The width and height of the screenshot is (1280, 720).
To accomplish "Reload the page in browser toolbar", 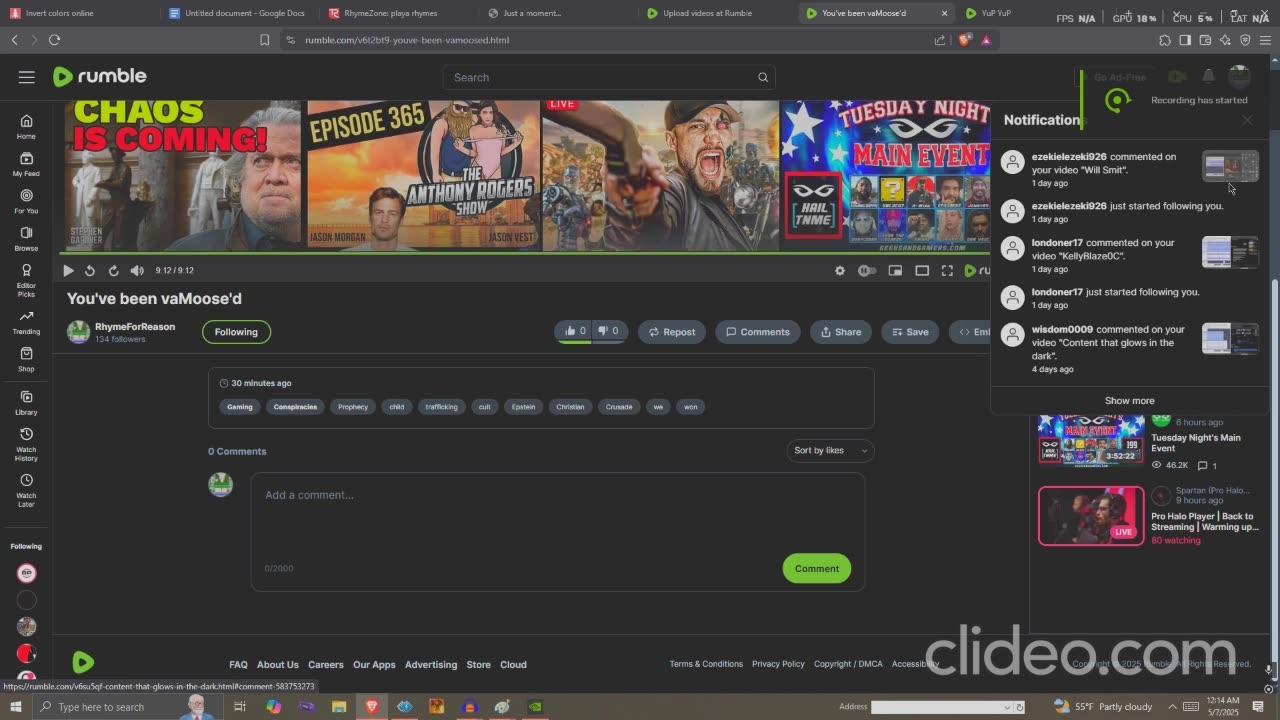I will (54, 40).
